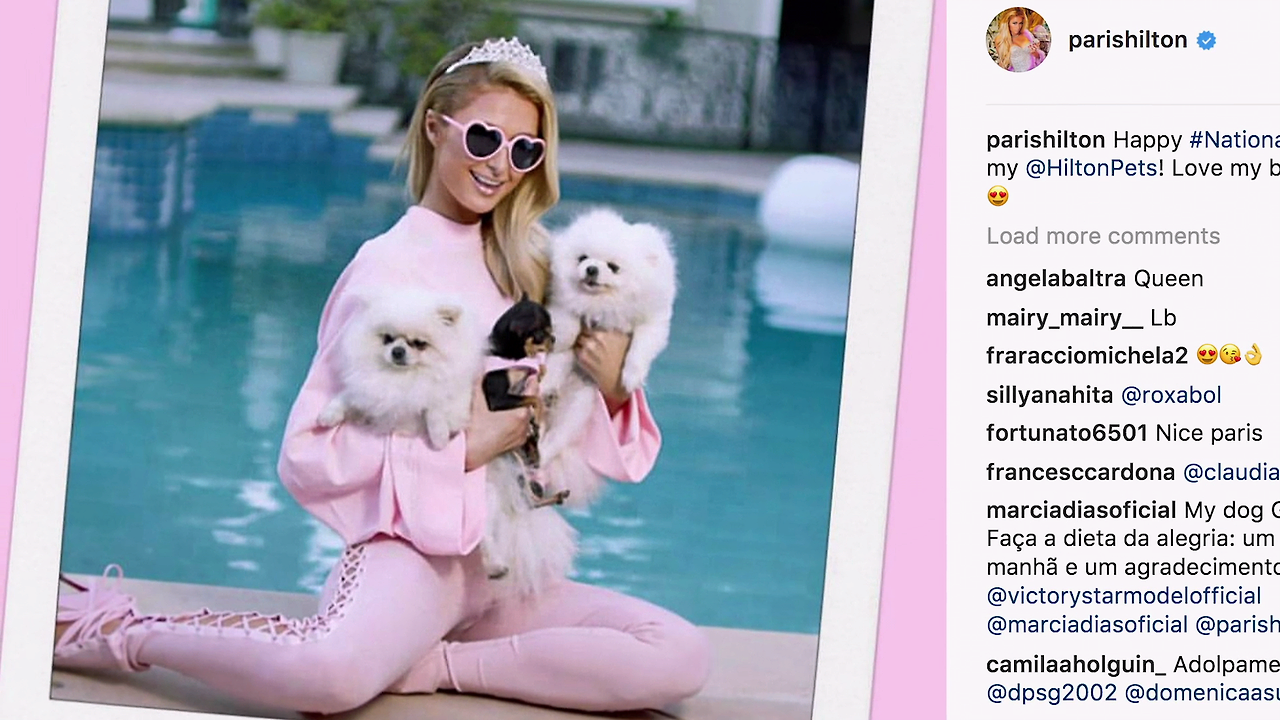Open marciadiasoficial commenter profile
Image resolution: width=1280 pixels, height=720 pixels.
click(1081, 511)
